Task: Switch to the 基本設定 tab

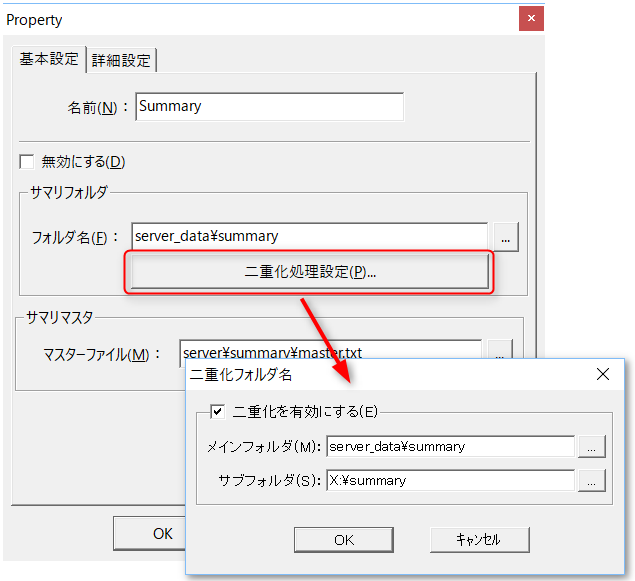Action: pos(49,59)
